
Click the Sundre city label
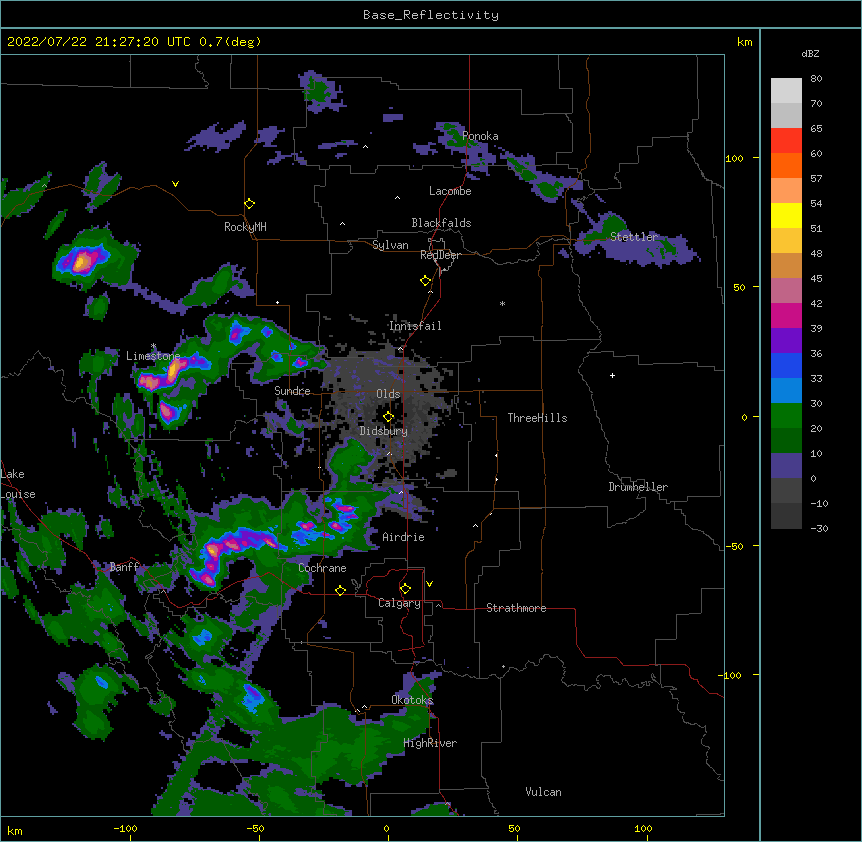click(292, 391)
